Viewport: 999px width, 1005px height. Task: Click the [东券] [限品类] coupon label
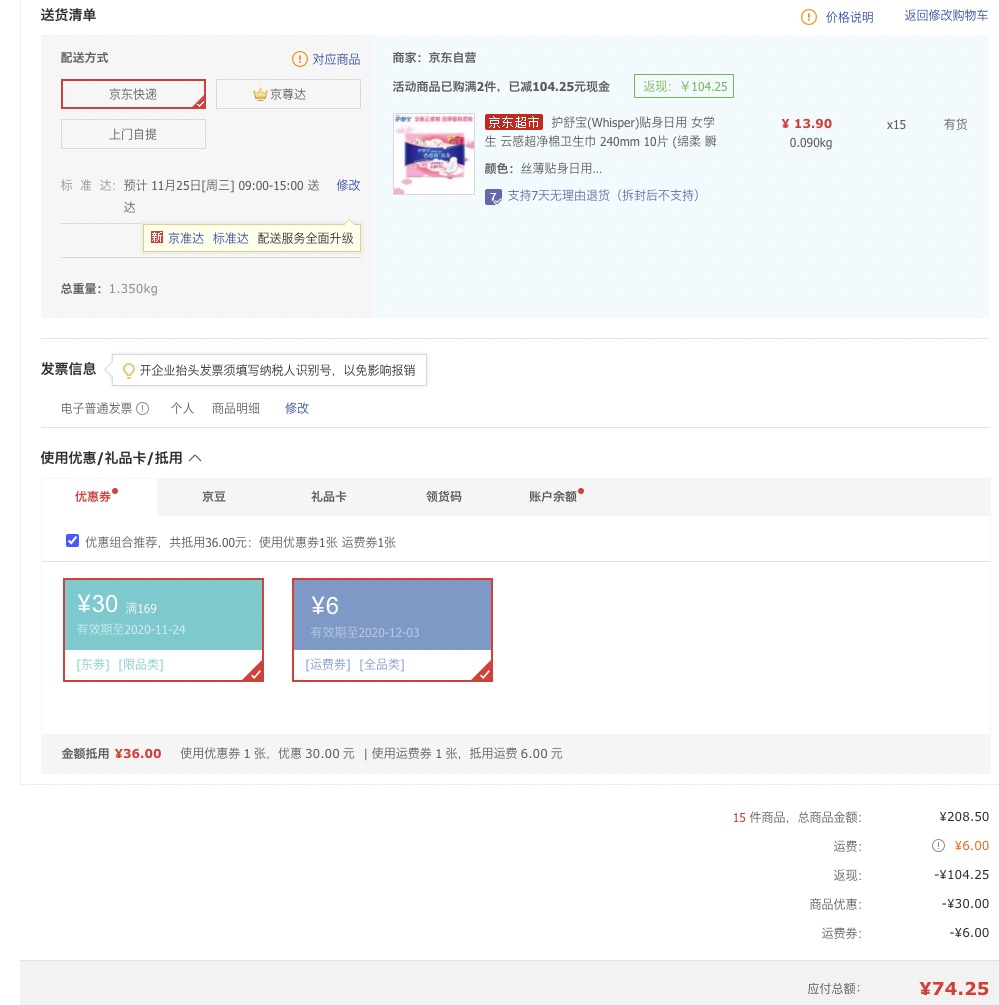[x=120, y=665]
